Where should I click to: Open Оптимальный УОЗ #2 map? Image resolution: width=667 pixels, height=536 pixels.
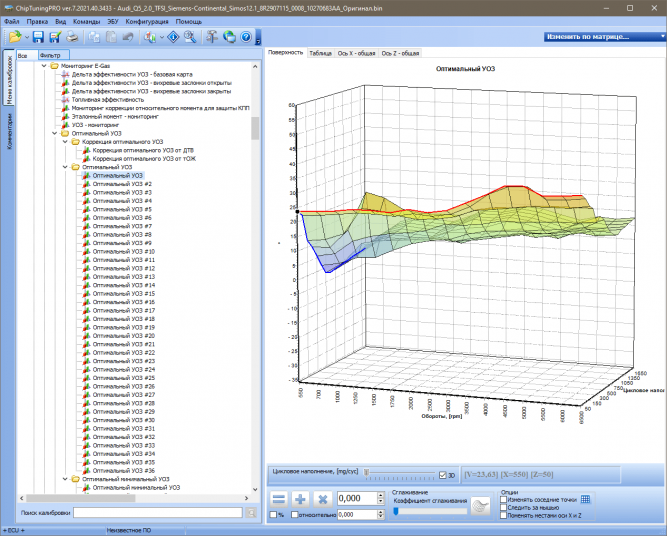(122, 184)
